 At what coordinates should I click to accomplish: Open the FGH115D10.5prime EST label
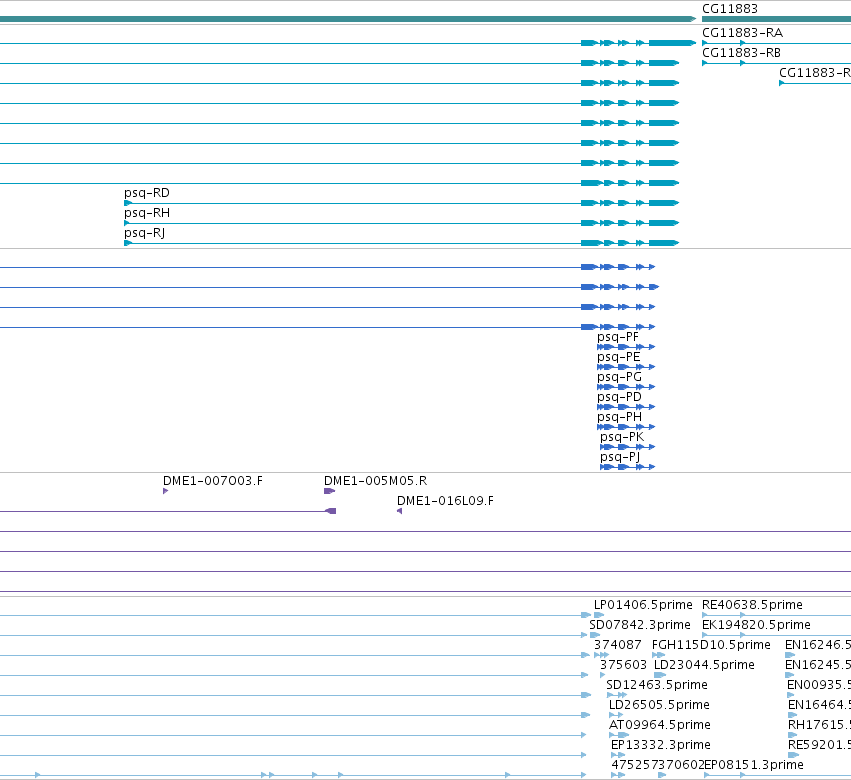click(711, 645)
